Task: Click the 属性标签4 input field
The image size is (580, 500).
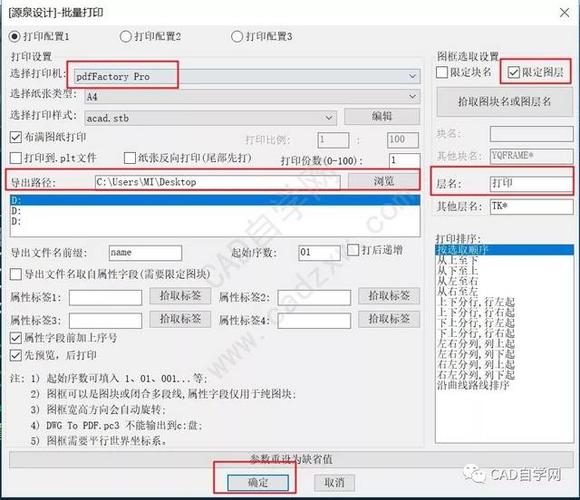Action: [x=314, y=321]
